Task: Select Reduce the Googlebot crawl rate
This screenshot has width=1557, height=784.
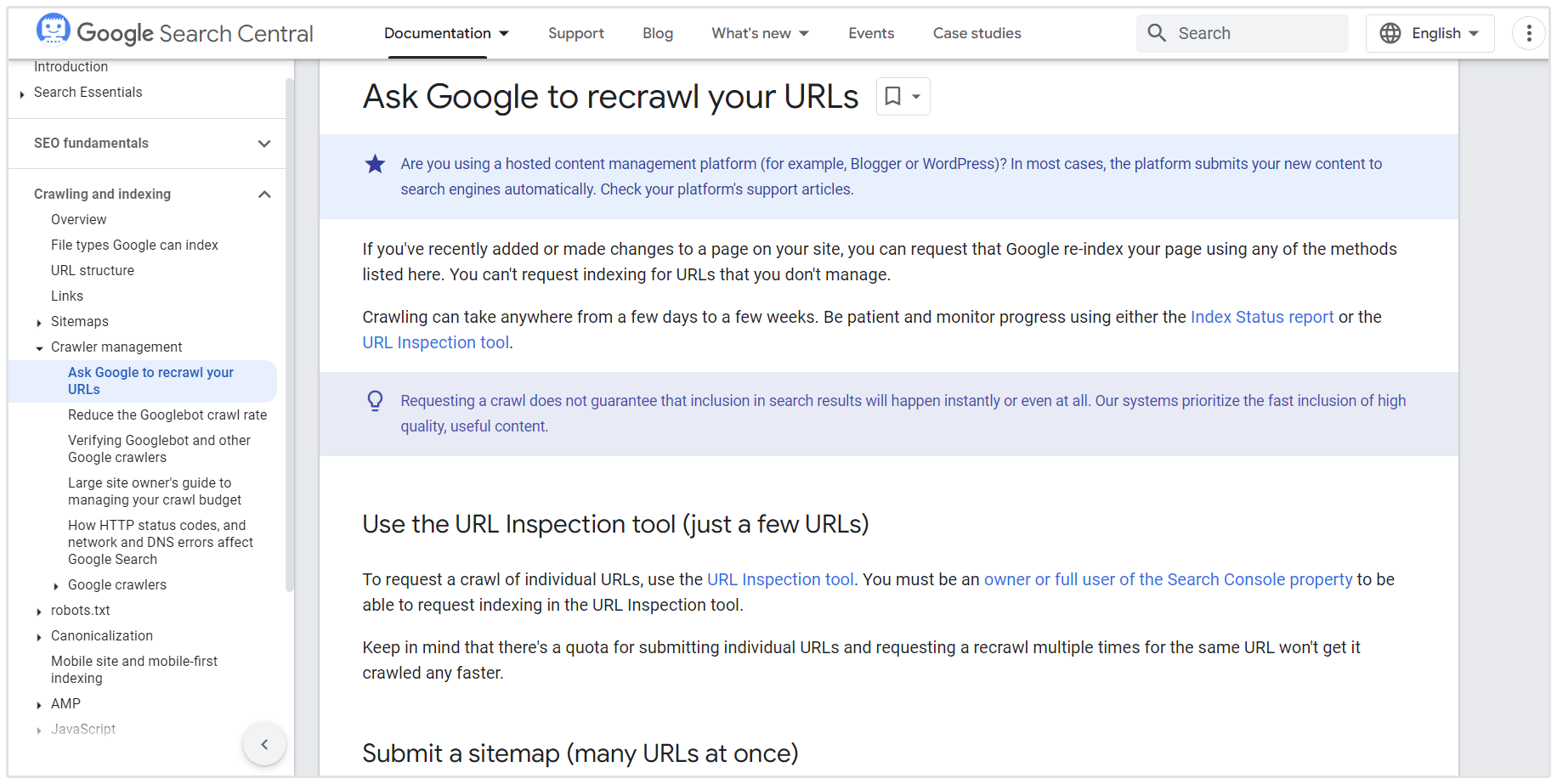Action: pos(167,415)
